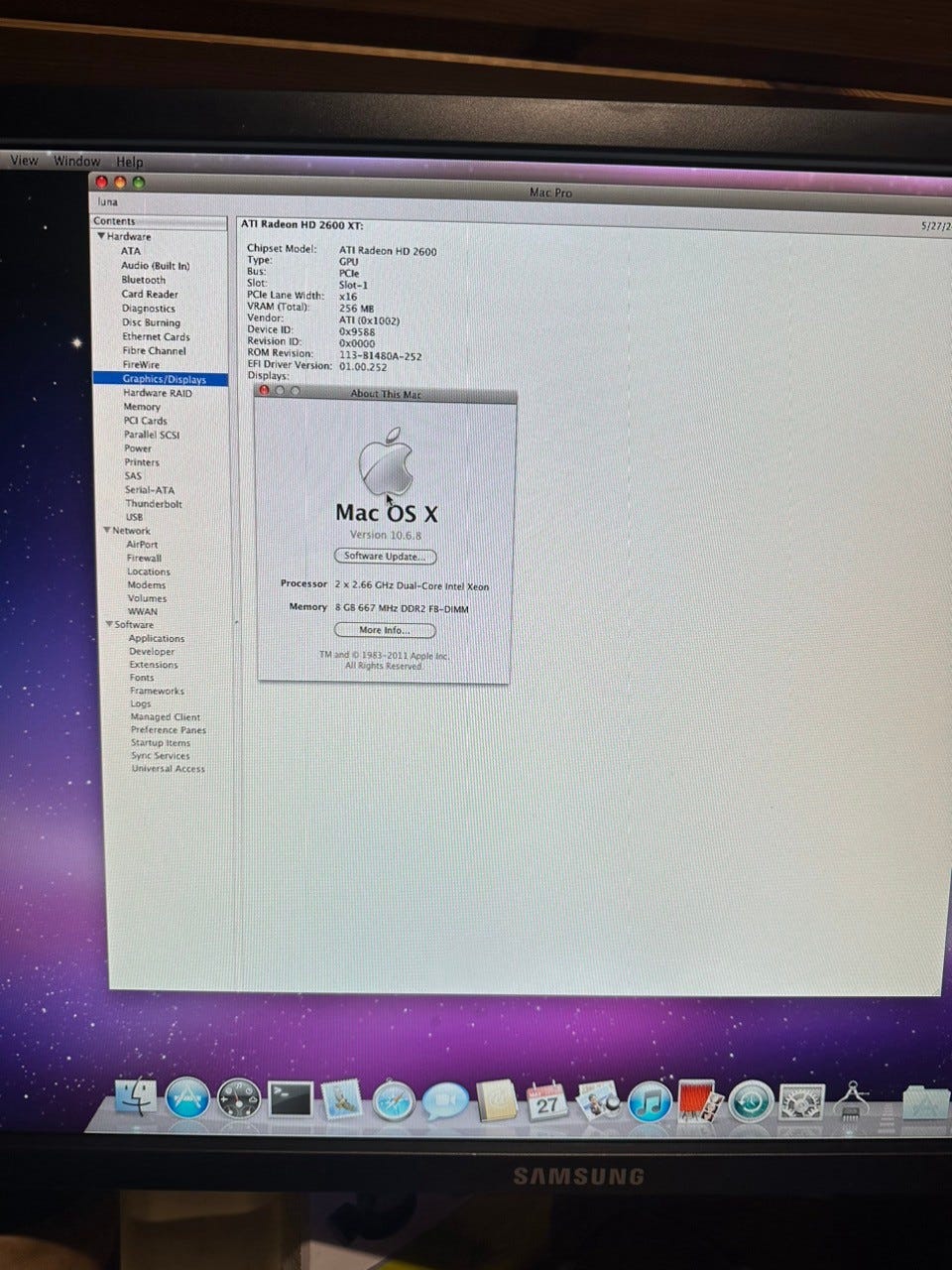Select Parallel SCSI in sidebar

pyautogui.click(x=152, y=435)
